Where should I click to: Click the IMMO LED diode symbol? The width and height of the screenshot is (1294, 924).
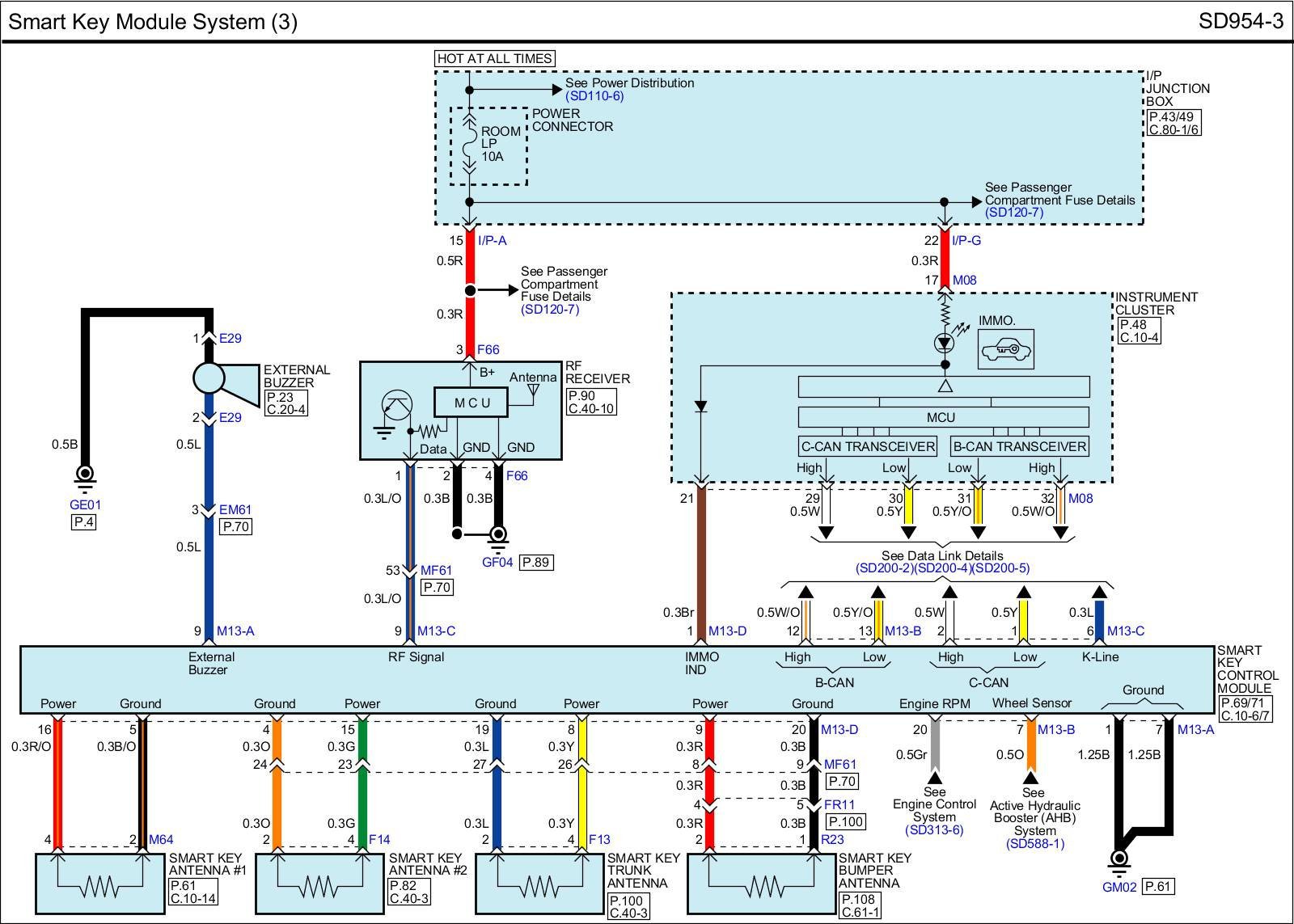coord(944,343)
